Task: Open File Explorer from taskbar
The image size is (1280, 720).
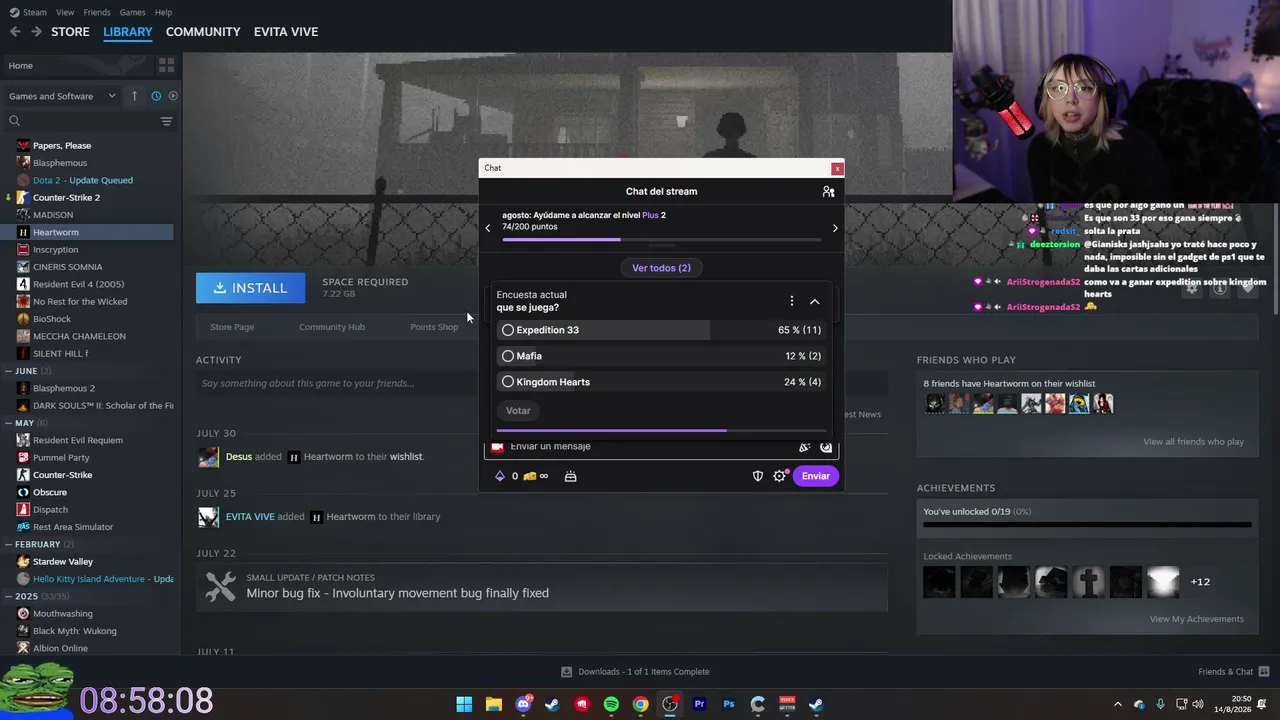Action: coord(493,704)
